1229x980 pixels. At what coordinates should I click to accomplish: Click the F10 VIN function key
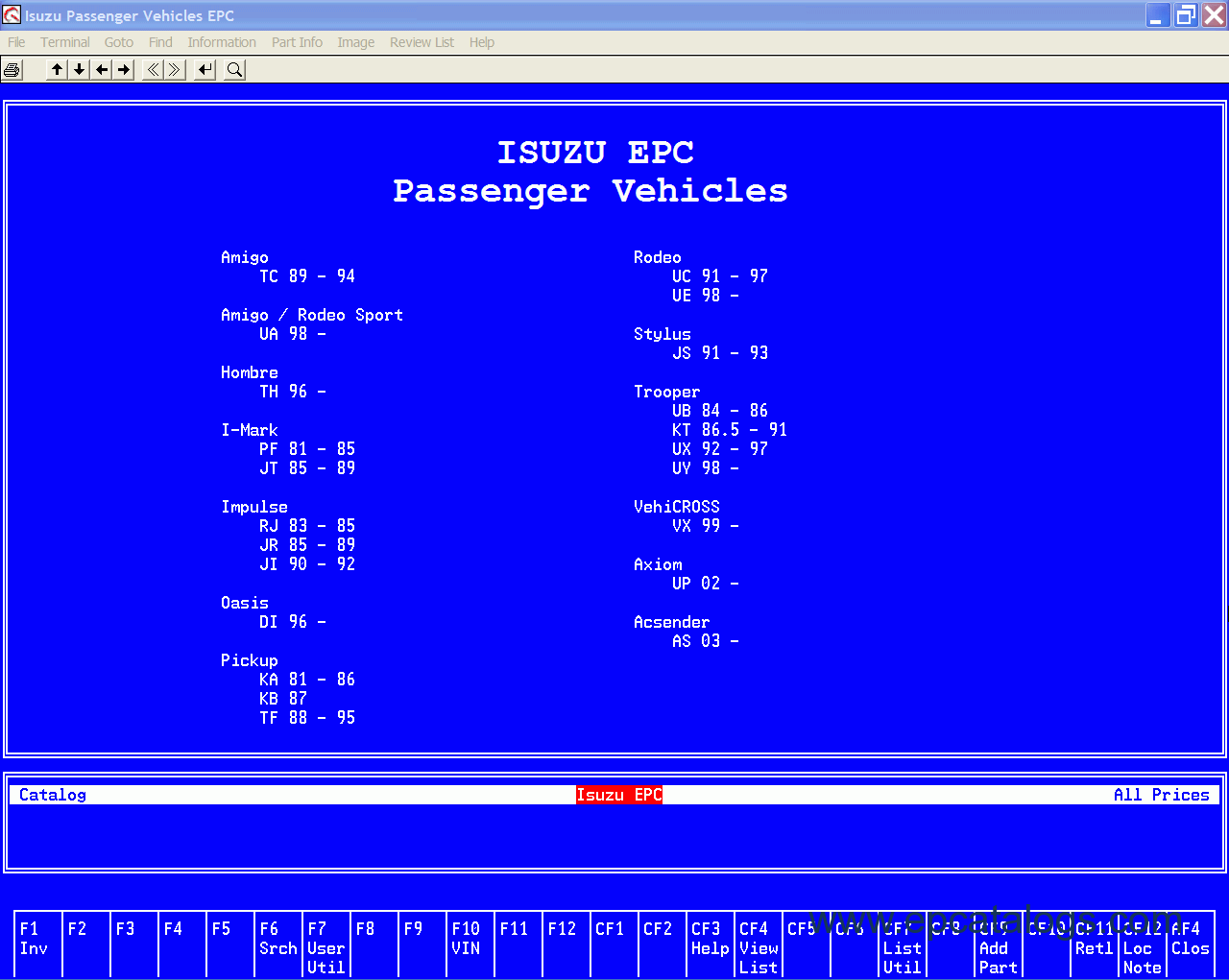tap(470, 944)
